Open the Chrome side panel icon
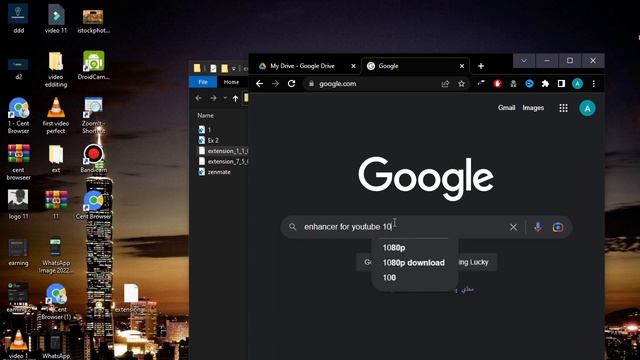 561,84
